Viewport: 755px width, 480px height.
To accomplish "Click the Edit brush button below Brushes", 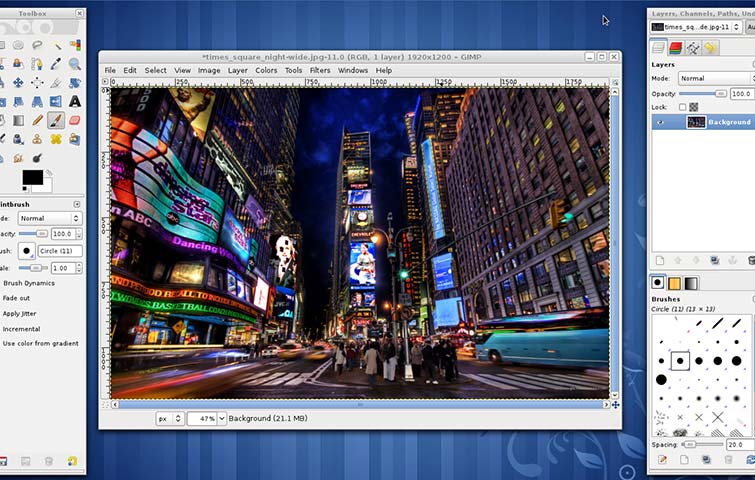I will coord(662,460).
